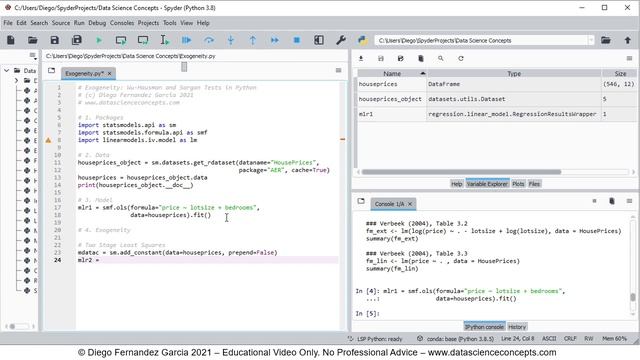Open file using toolbar folder icon
The height and width of the screenshot is (360, 640).
(x=33, y=40)
